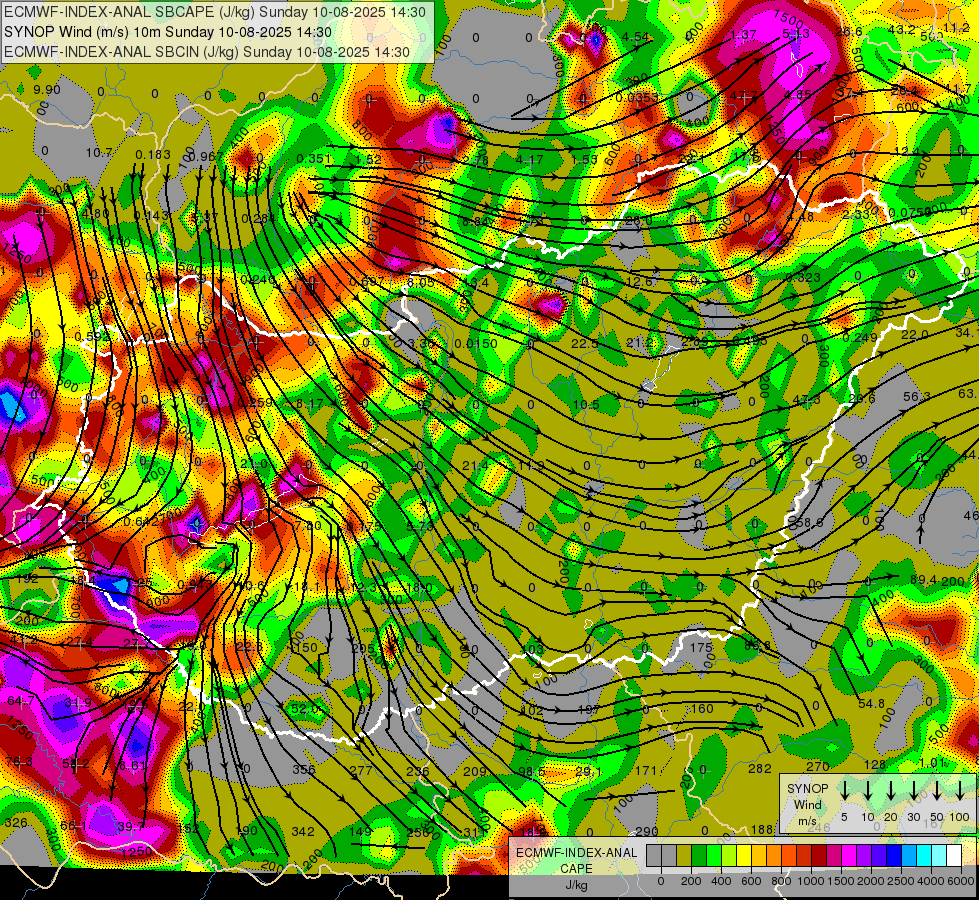Select the 'ECMWF-INDEX-ANAL SBCIN' title line
979x900 pixels.
[x=207, y=52]
